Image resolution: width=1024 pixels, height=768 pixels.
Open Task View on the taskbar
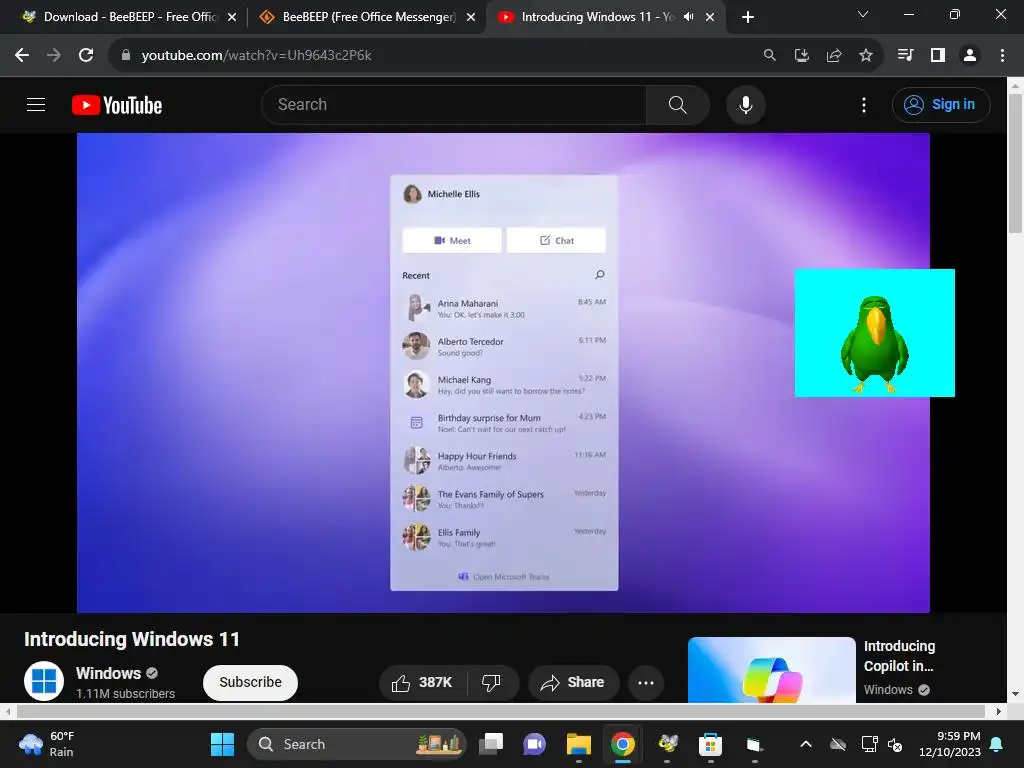tap(491, 744)
